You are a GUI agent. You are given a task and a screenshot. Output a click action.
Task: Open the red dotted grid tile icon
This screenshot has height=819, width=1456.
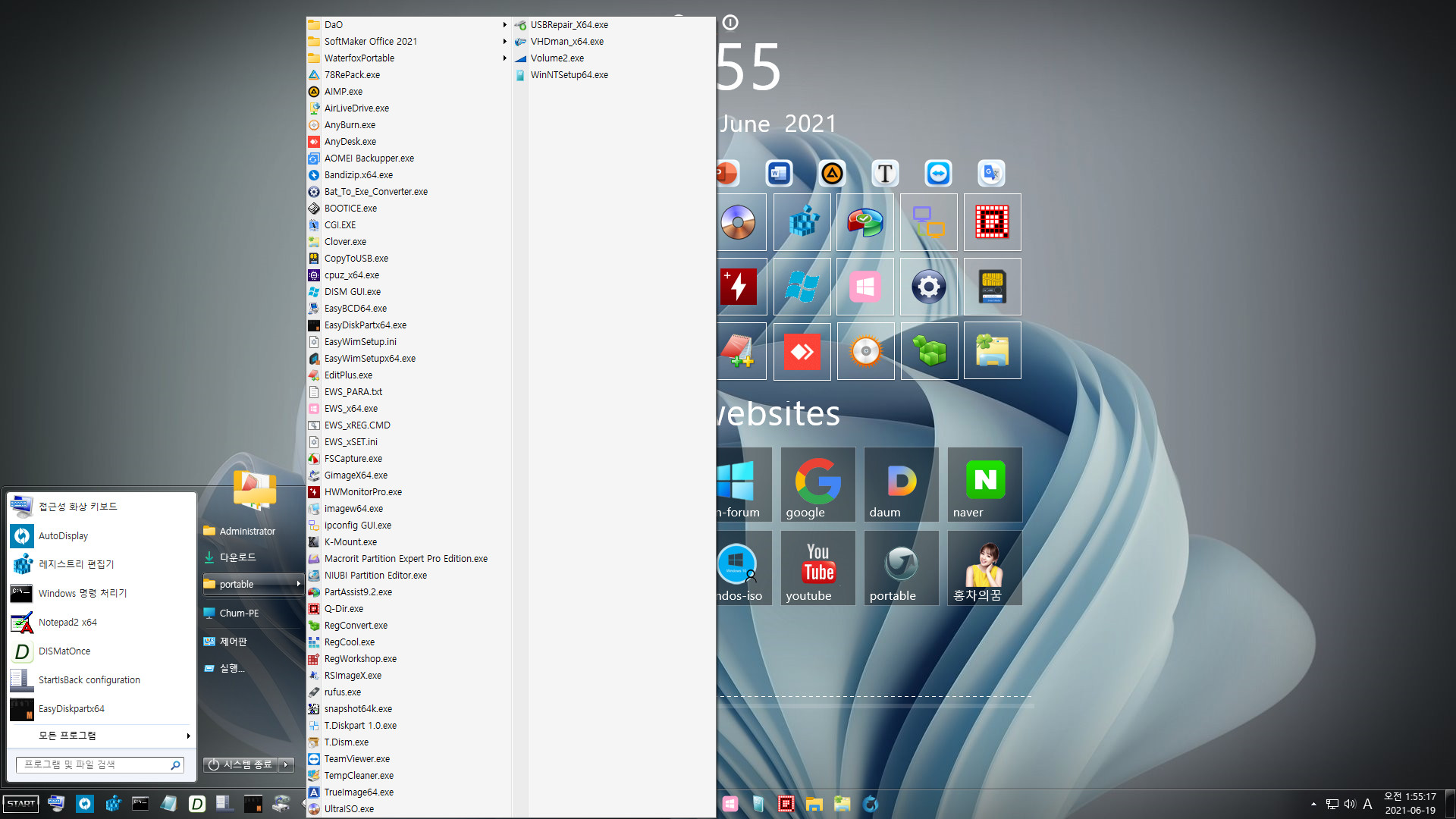click(993, 222)
